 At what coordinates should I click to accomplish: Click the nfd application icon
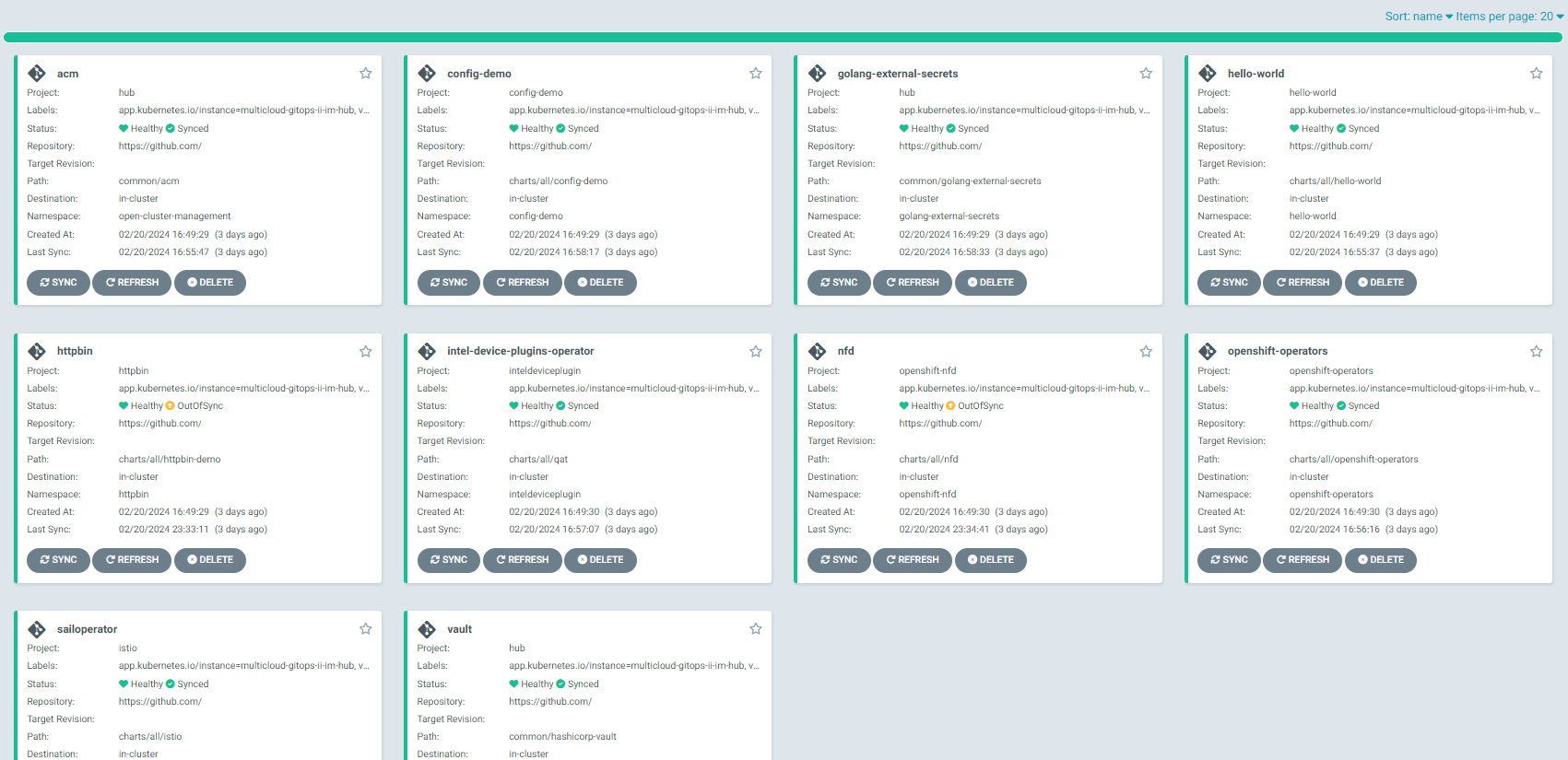[817, 351]
